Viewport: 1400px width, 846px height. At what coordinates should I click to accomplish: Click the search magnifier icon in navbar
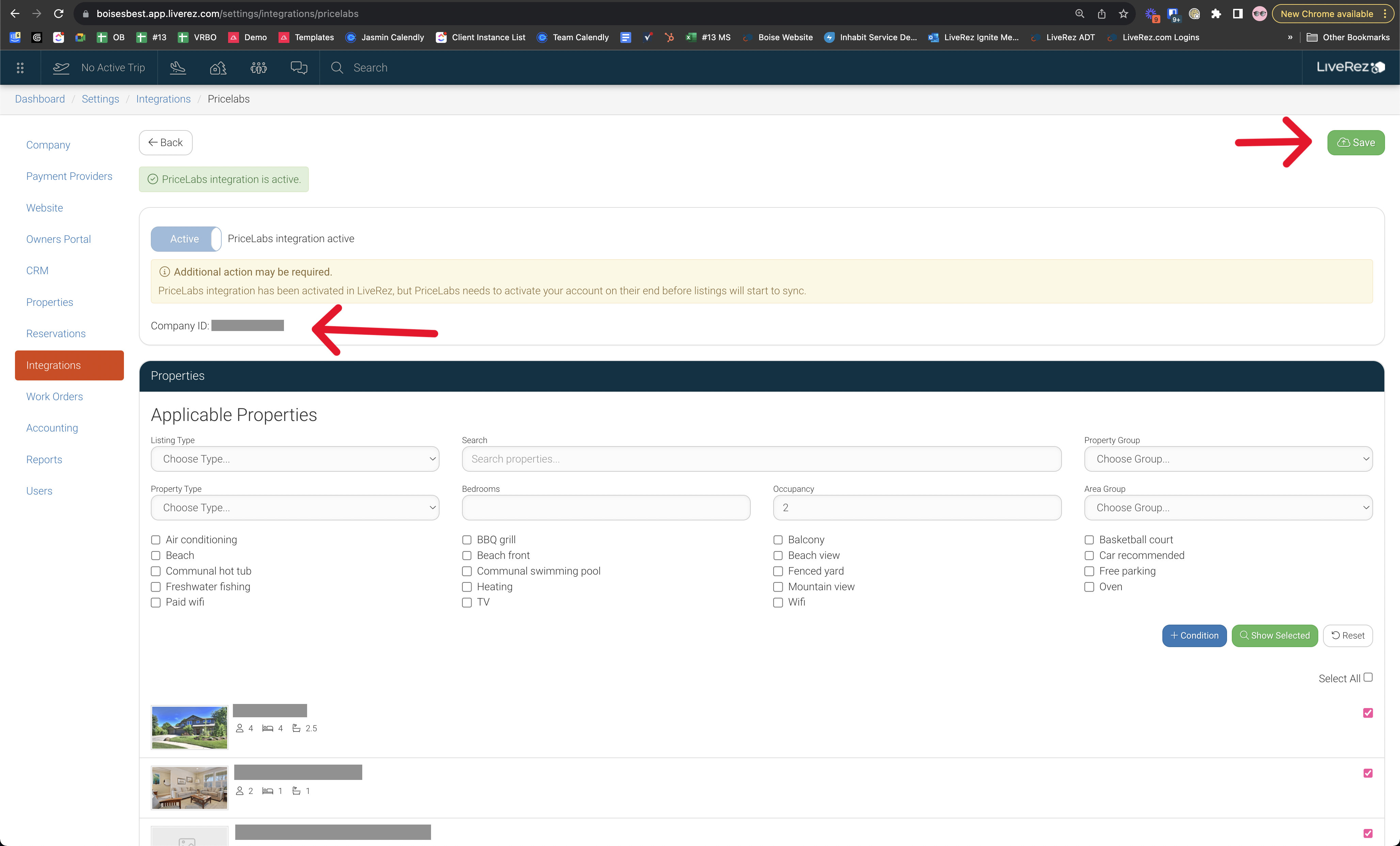tap(337, 68)
